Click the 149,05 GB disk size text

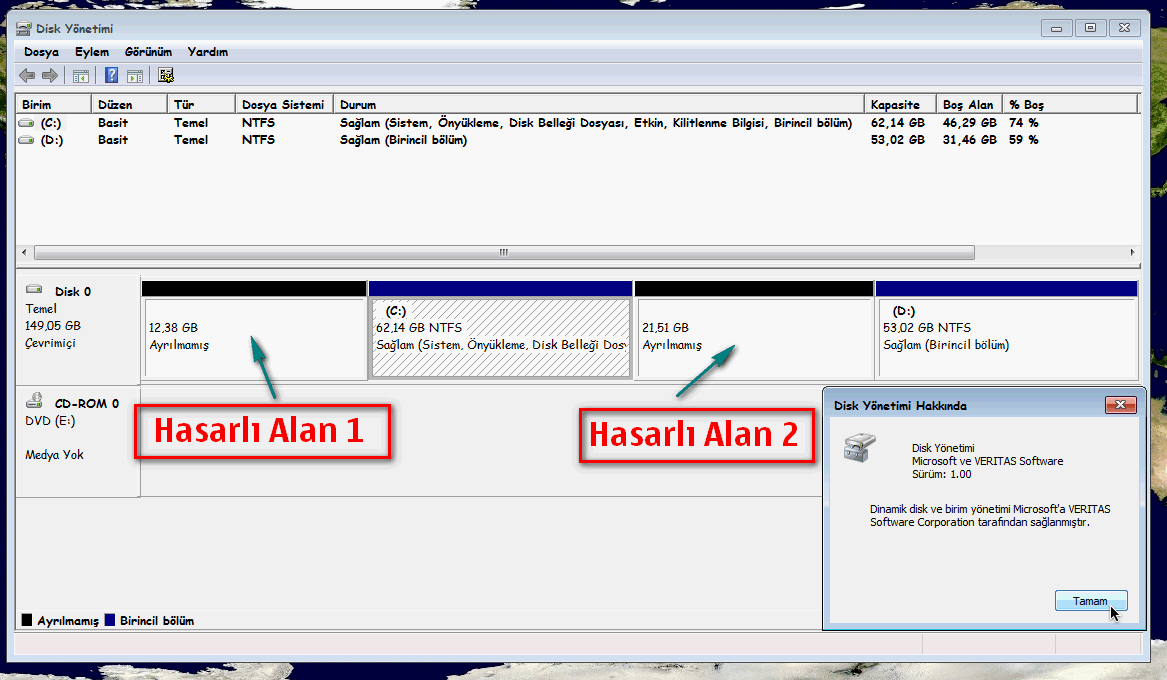tap(53, 326)
